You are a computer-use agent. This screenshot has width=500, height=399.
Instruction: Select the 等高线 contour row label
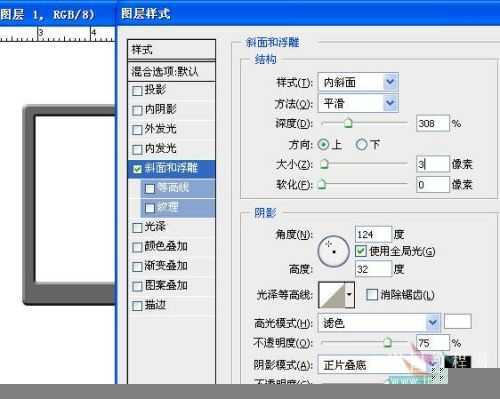(173, 187)
